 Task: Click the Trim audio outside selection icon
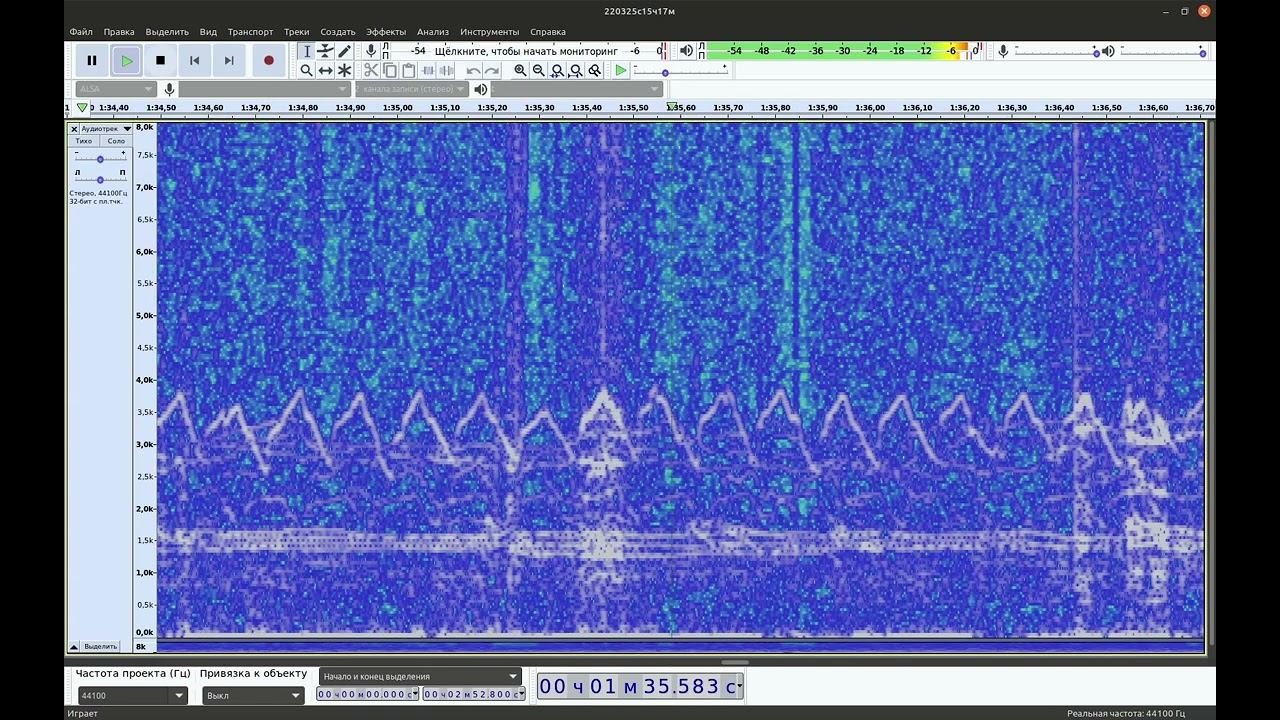tap(428, 70)
